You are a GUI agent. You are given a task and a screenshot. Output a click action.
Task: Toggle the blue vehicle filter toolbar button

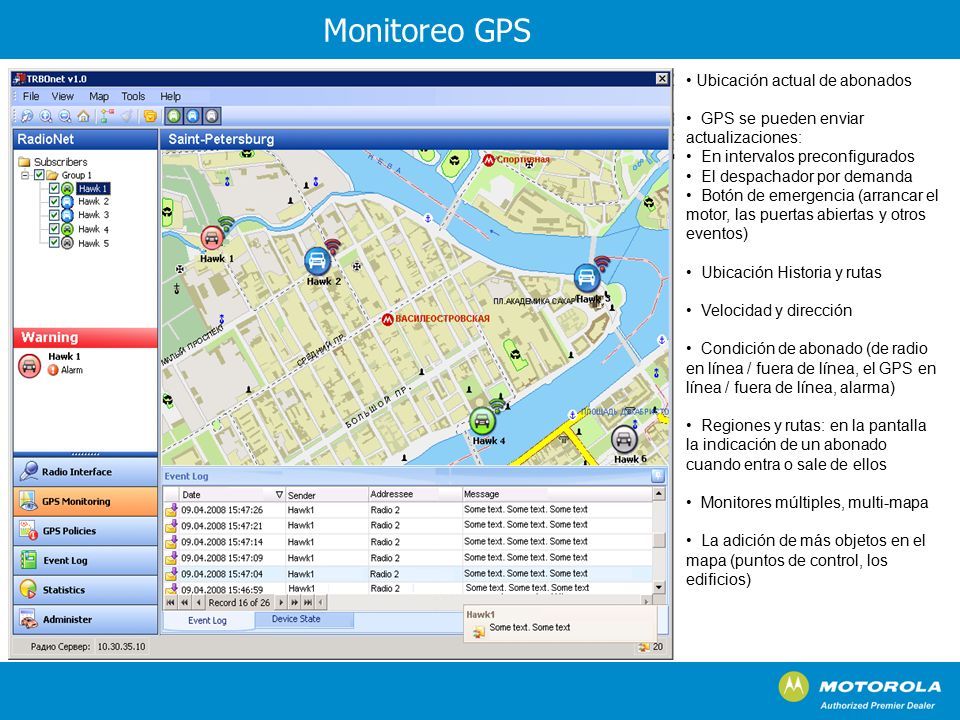coord(192,116)
